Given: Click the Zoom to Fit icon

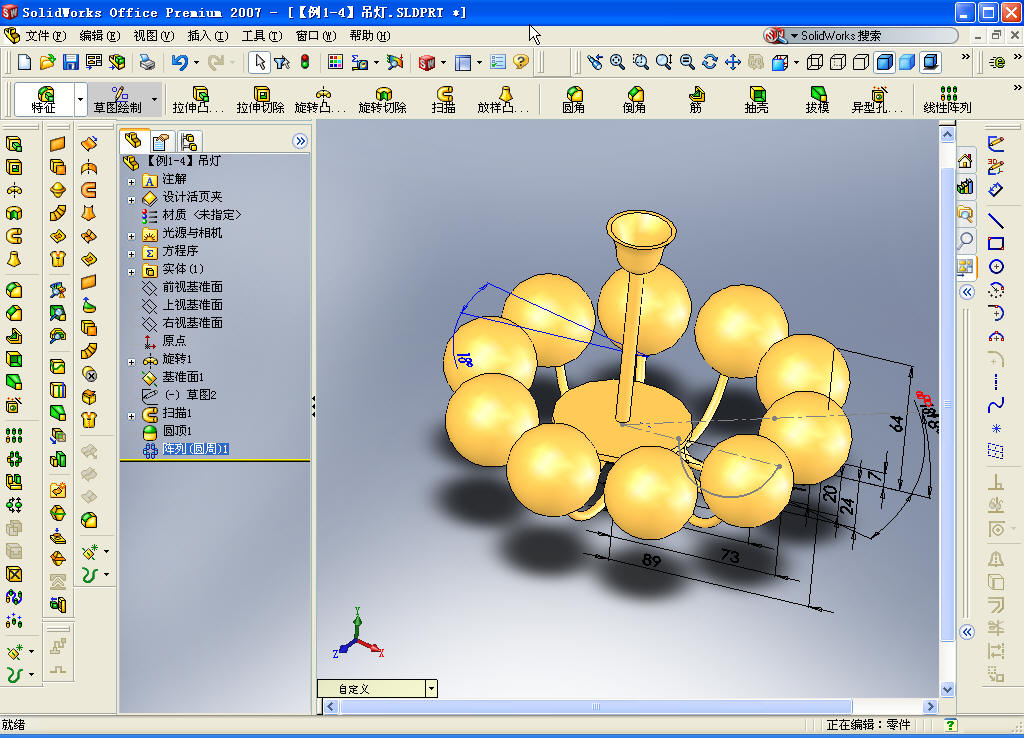Looking at the screenshot, I should 617,62.
